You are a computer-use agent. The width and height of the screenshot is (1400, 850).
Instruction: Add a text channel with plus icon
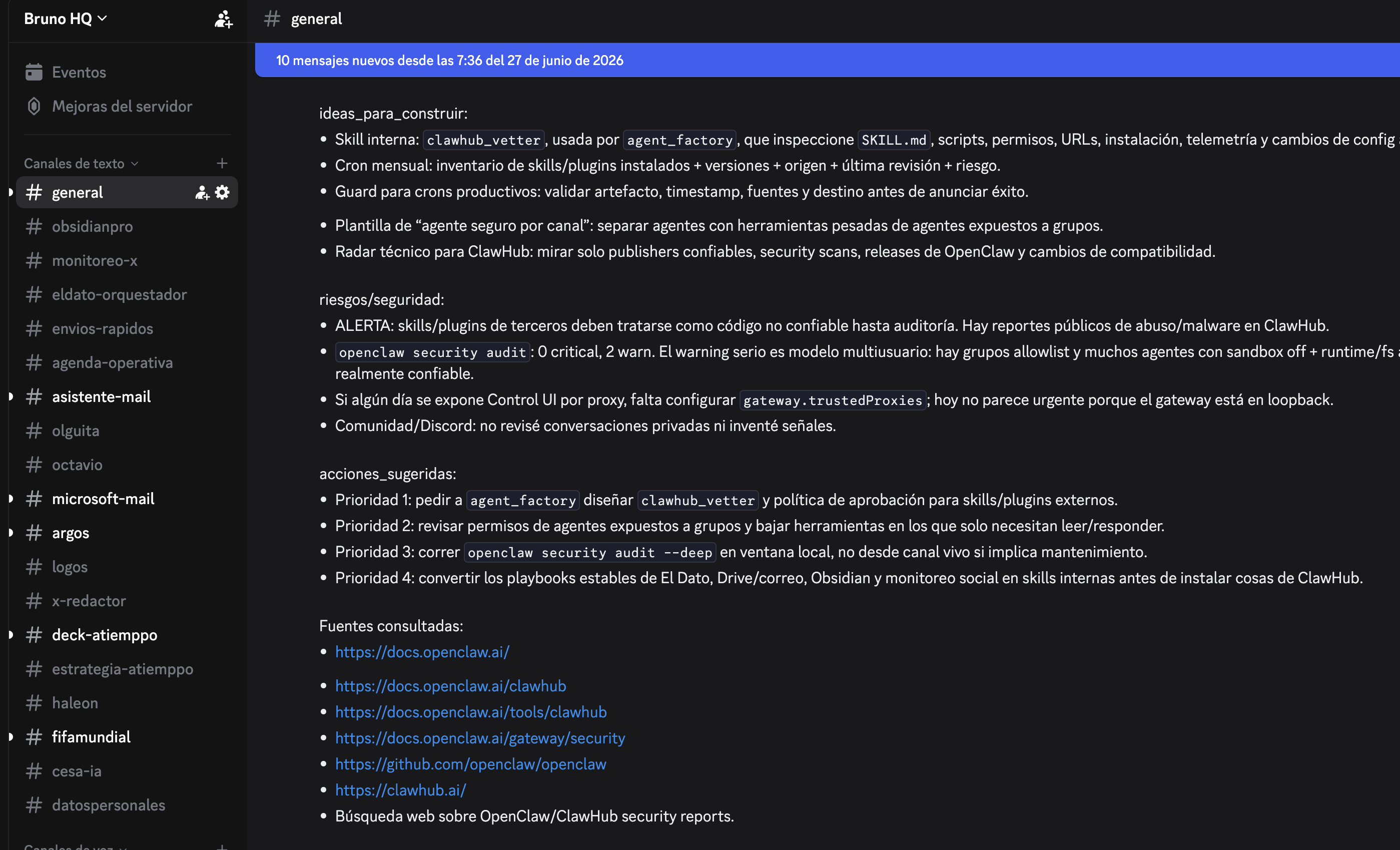222,163
